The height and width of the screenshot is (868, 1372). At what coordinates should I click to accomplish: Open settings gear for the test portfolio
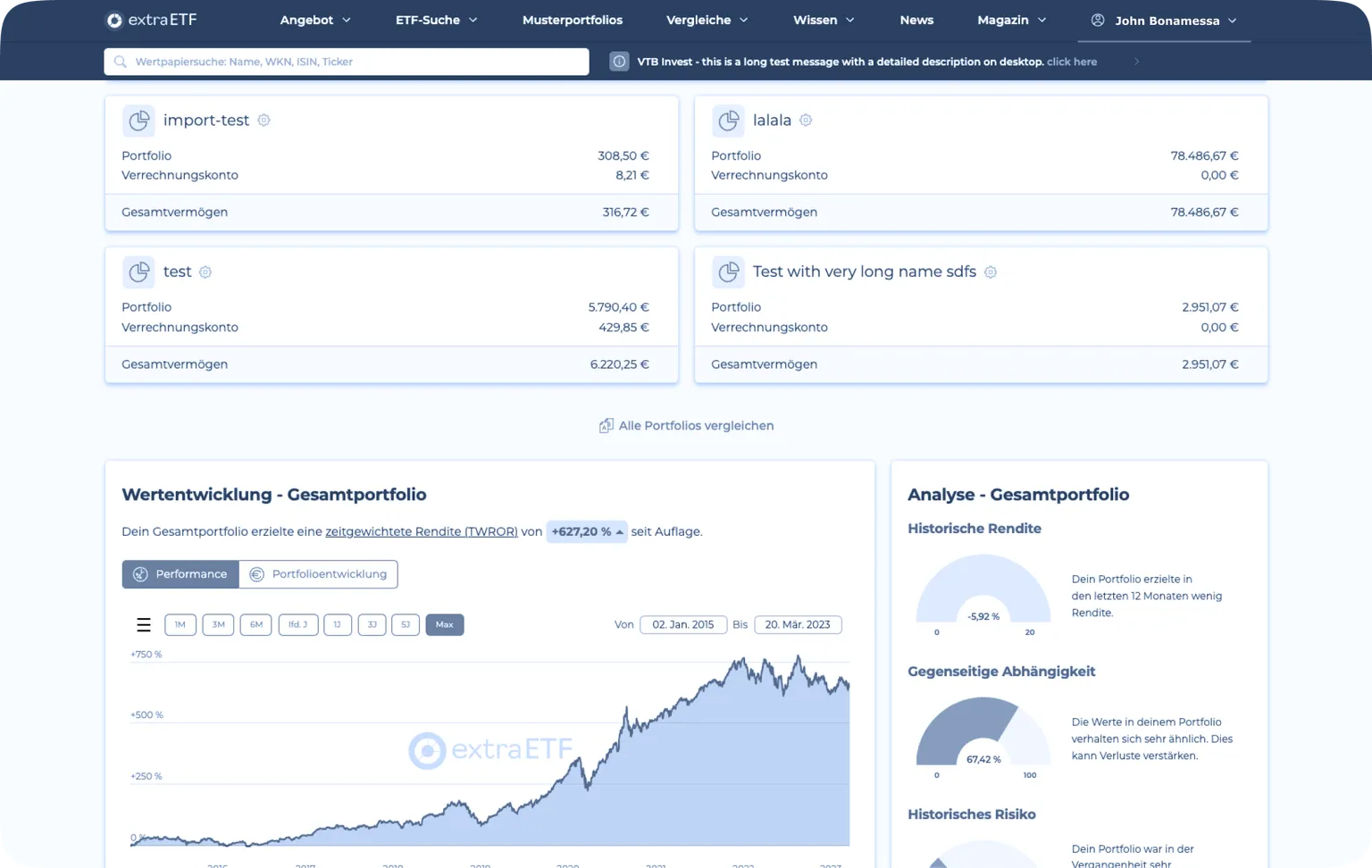click(205, 272)
